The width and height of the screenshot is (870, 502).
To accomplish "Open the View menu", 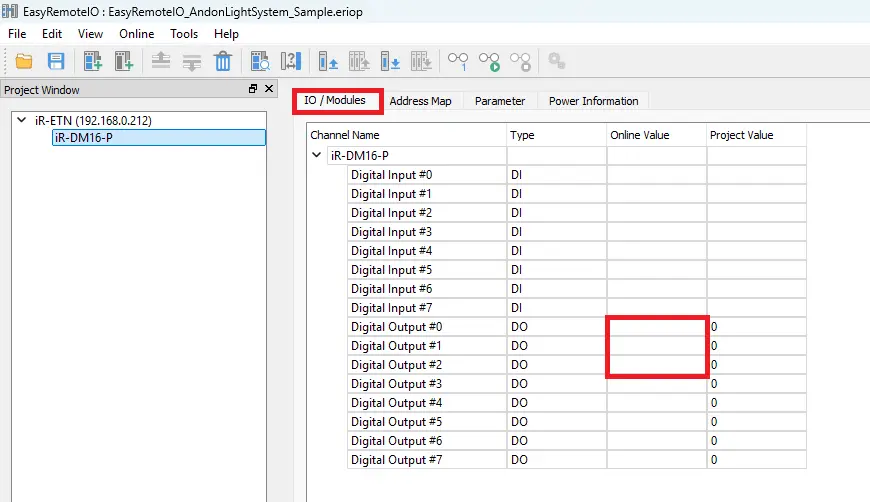I will tap(90, 34).
